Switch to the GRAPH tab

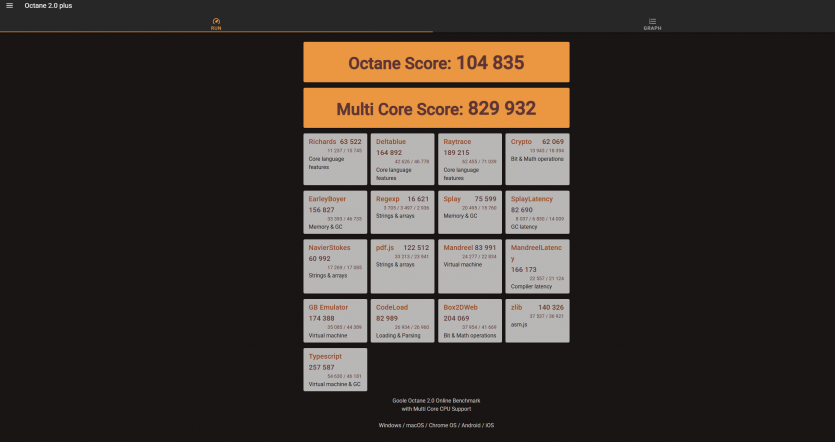coord(652,24)
